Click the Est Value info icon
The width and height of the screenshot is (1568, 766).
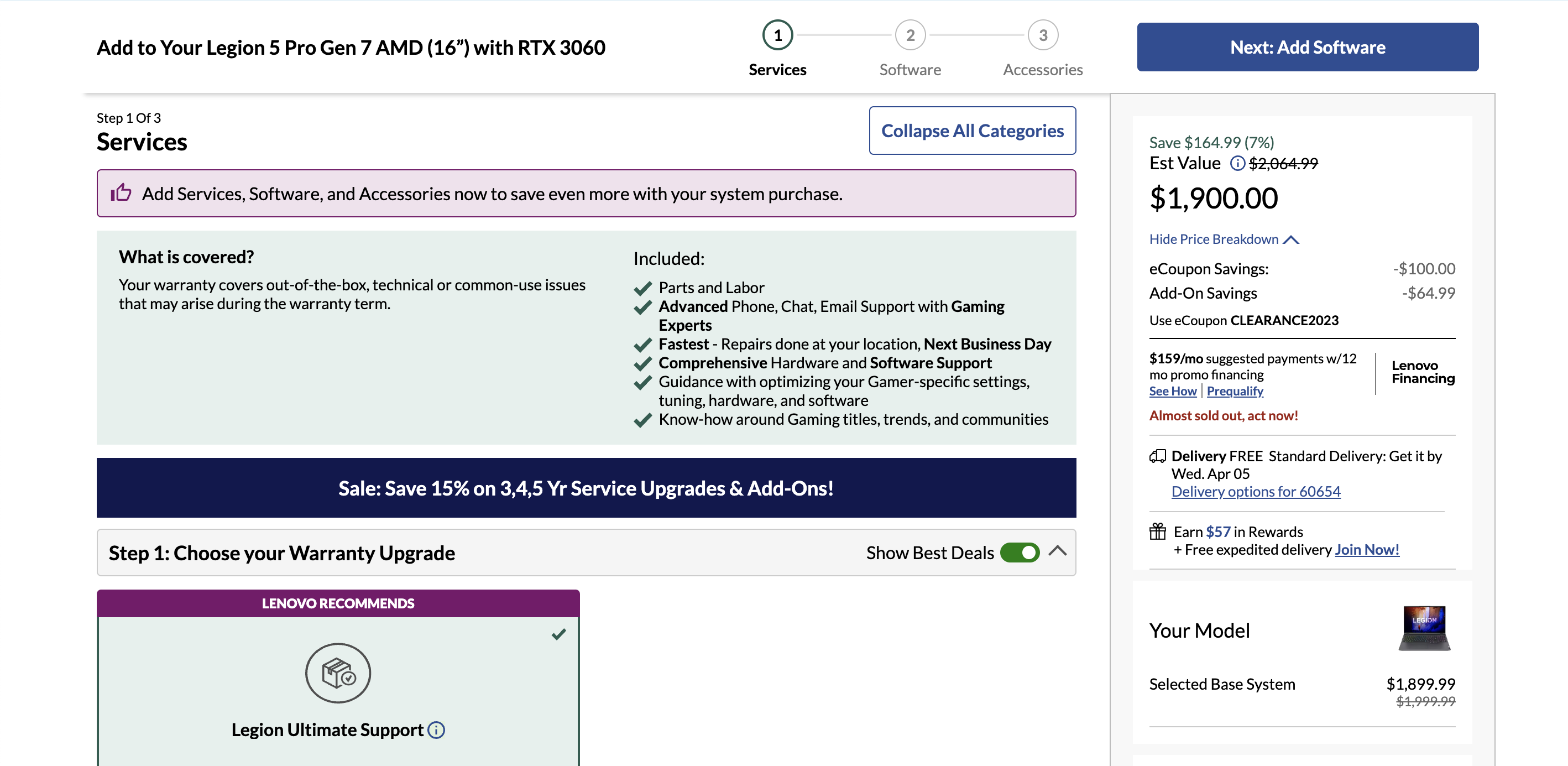[1237, 163]
